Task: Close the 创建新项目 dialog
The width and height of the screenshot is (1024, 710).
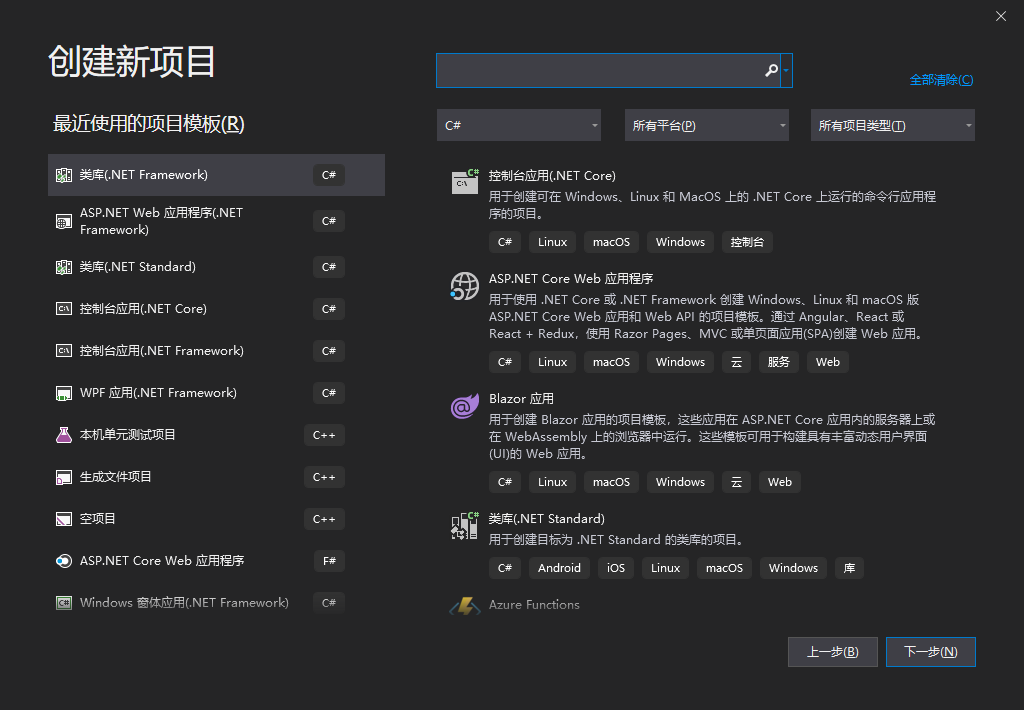Action: [x=1000, y=16]
